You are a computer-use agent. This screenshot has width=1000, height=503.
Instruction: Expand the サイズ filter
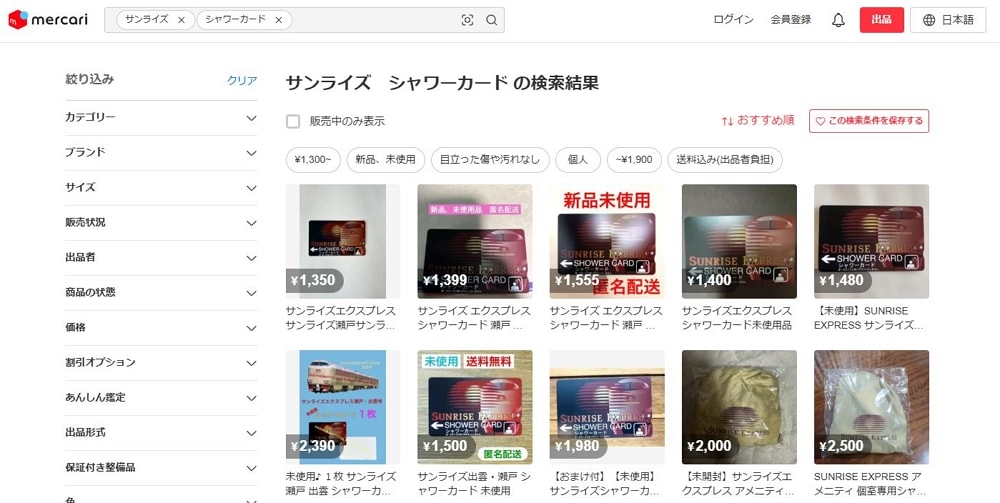pyautogui.click(x=161, y=188)
